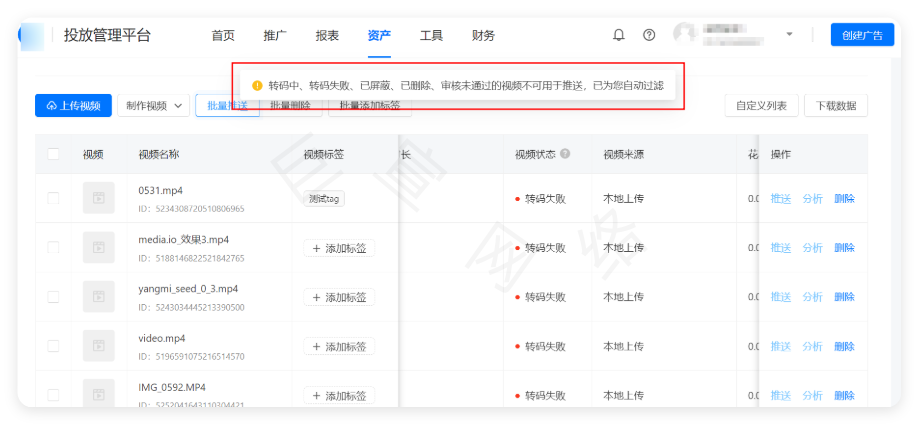Open thumbnail of IMG_0592.MP4
The width and height of the screenshot is (918, 424).
[98, 394]
